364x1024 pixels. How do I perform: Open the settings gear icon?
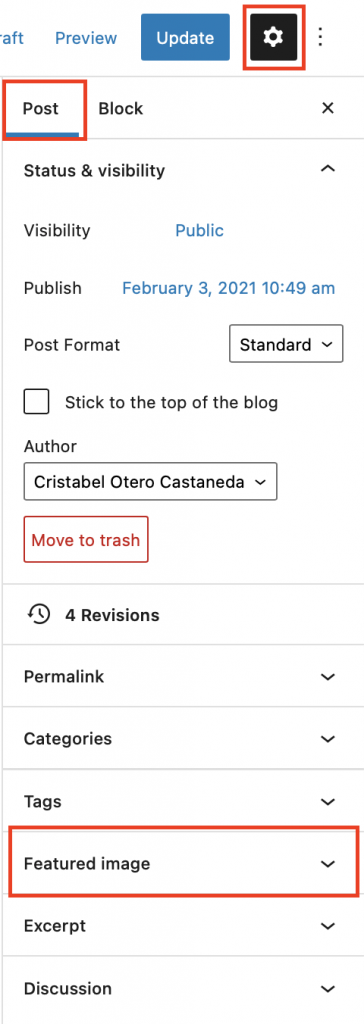pyautogui.click(x=273, y=38)
